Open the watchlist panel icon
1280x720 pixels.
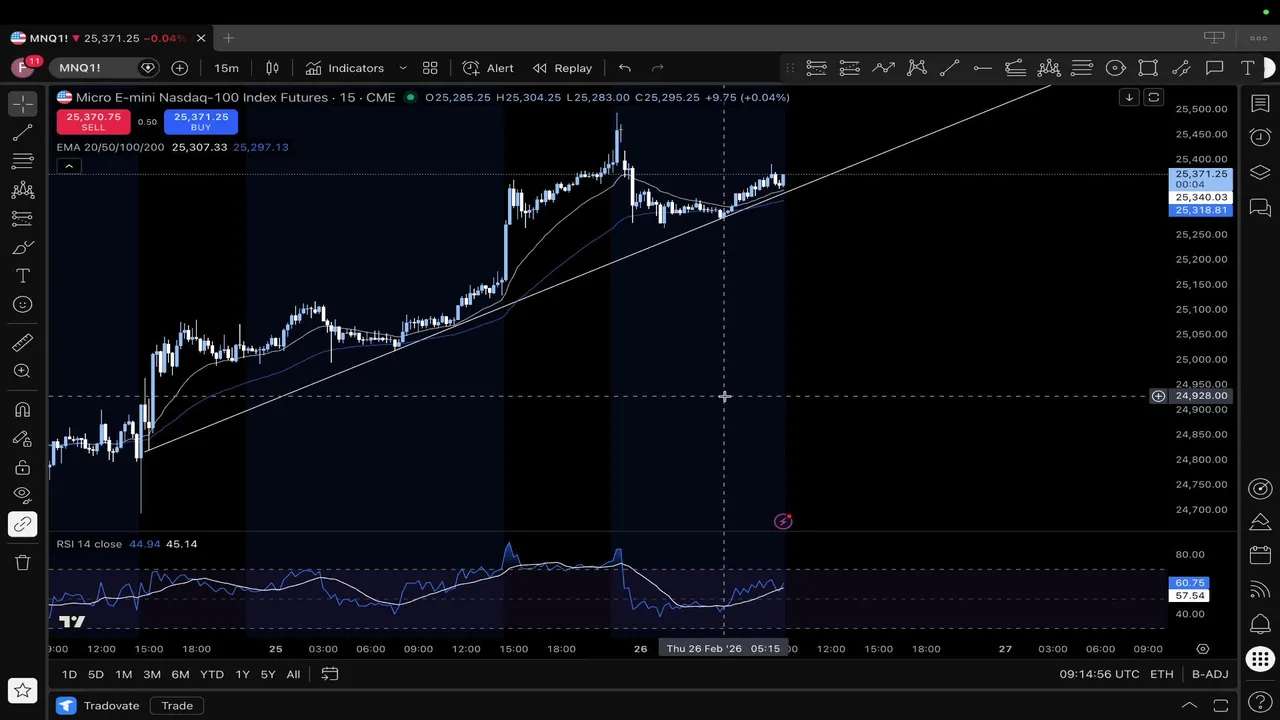click(1260, 104)
